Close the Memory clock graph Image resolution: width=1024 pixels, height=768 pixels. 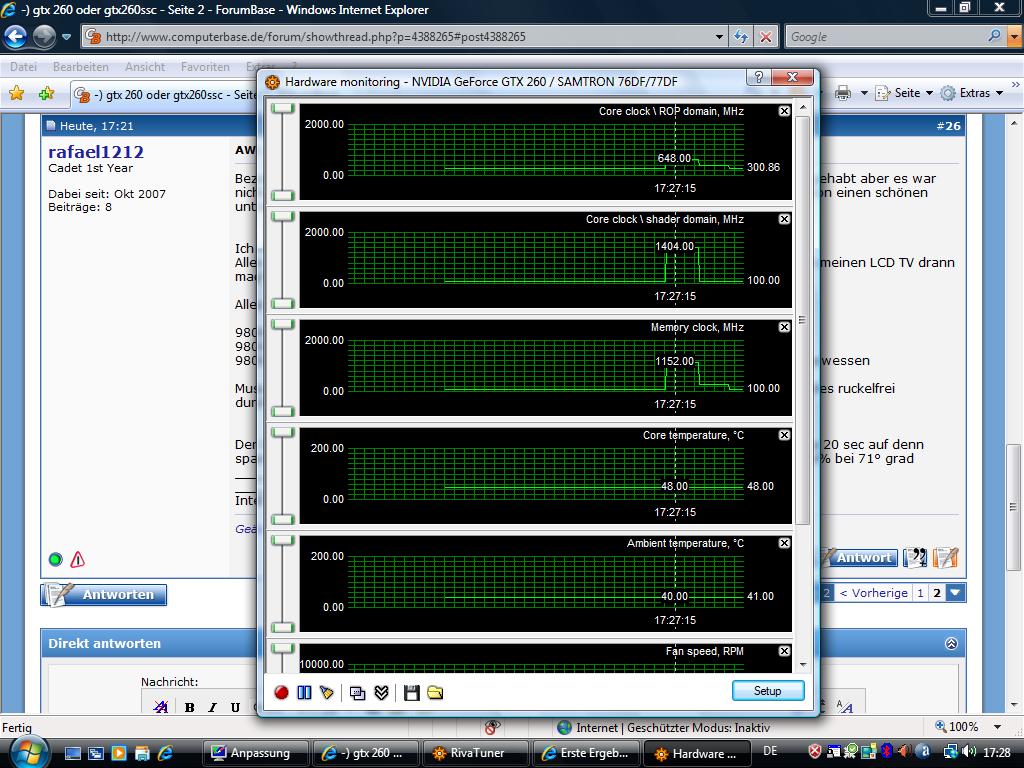(784, 327)
